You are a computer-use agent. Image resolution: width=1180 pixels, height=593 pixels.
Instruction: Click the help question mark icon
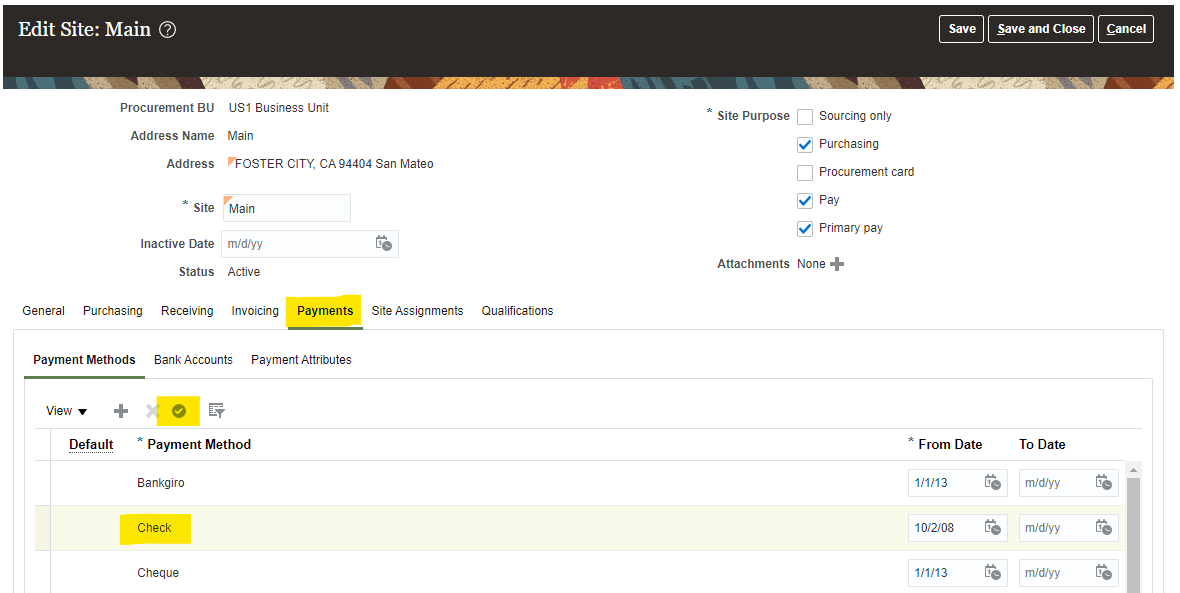pyautogui.click(x=168, y=30)
